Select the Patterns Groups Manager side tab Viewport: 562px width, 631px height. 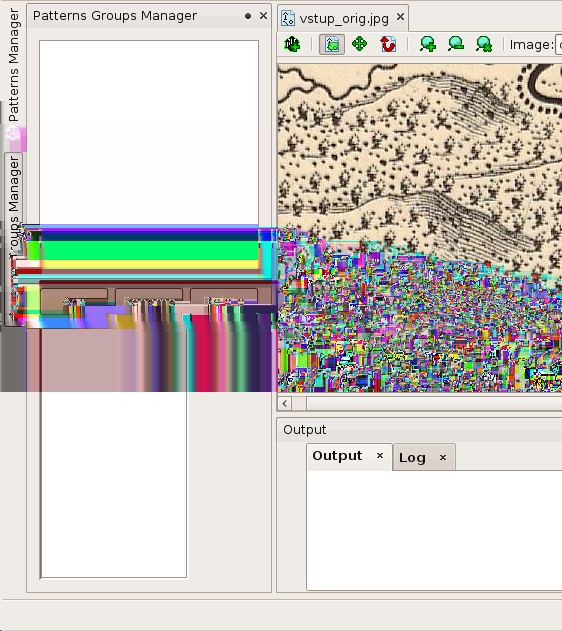coord(13,237)
